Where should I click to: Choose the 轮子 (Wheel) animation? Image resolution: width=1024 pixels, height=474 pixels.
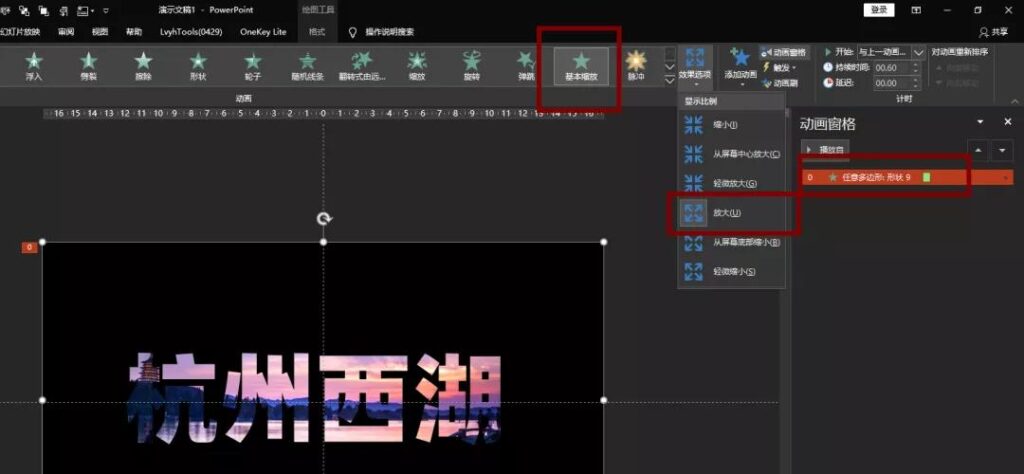tap(252, 66)
